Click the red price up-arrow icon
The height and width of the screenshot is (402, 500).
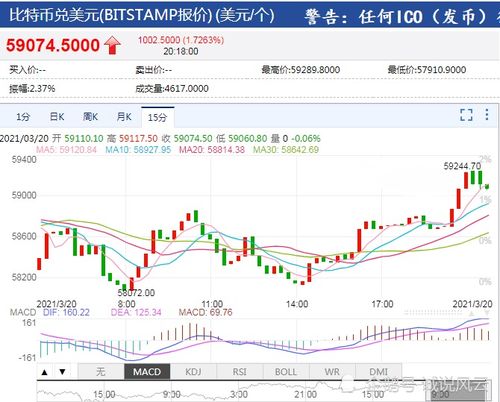click(113, 45)
